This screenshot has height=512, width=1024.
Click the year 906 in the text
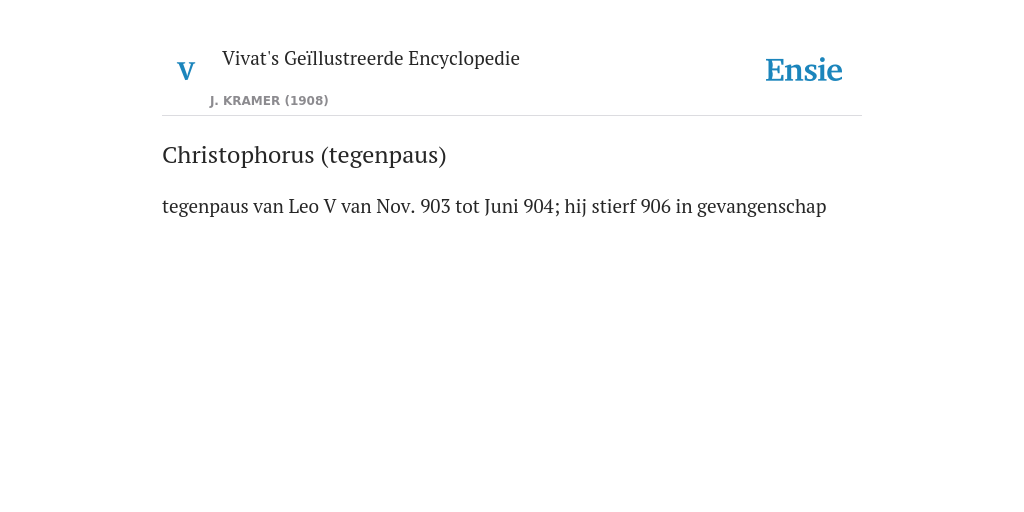coord(656,206)
